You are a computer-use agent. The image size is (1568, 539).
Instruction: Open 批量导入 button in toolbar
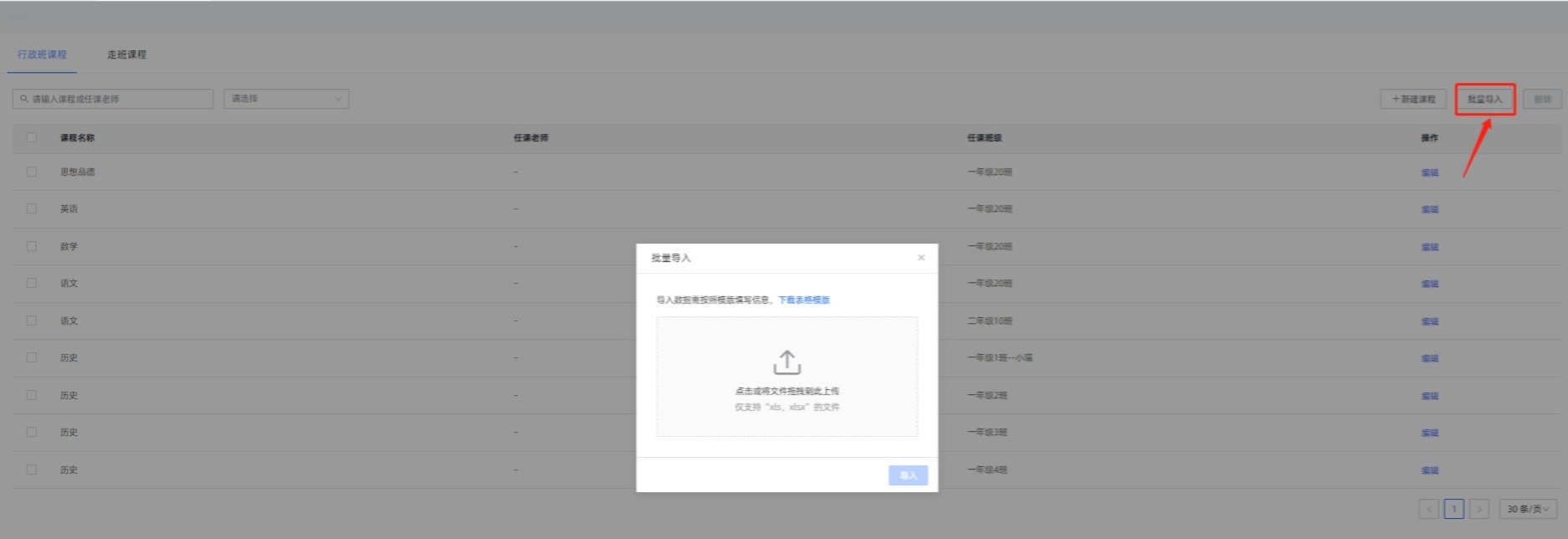1484,99
